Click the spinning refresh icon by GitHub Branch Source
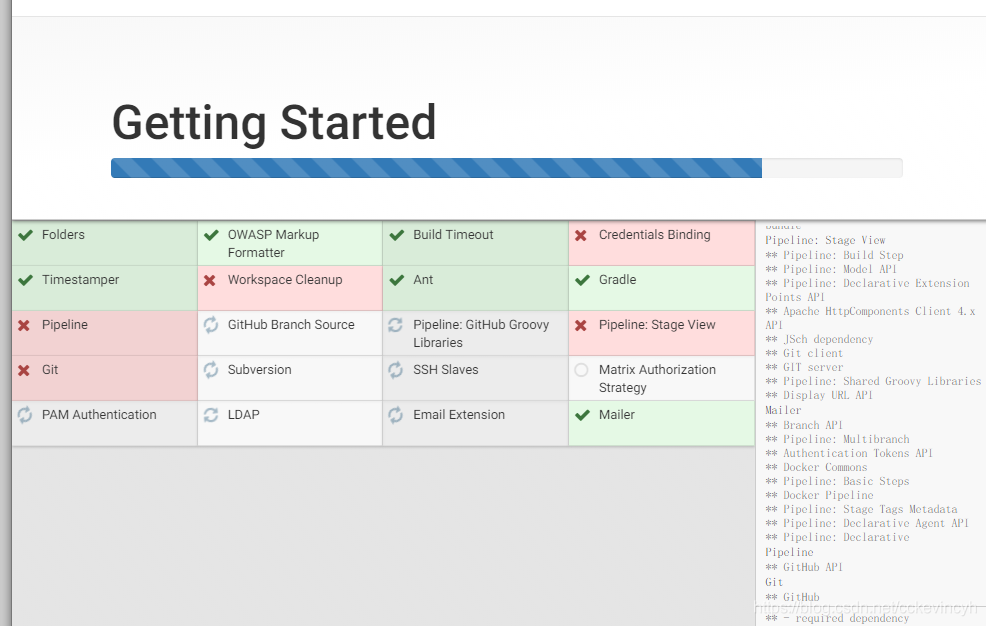The width and height of the screenshot is (986, 626). click(211, 325)
